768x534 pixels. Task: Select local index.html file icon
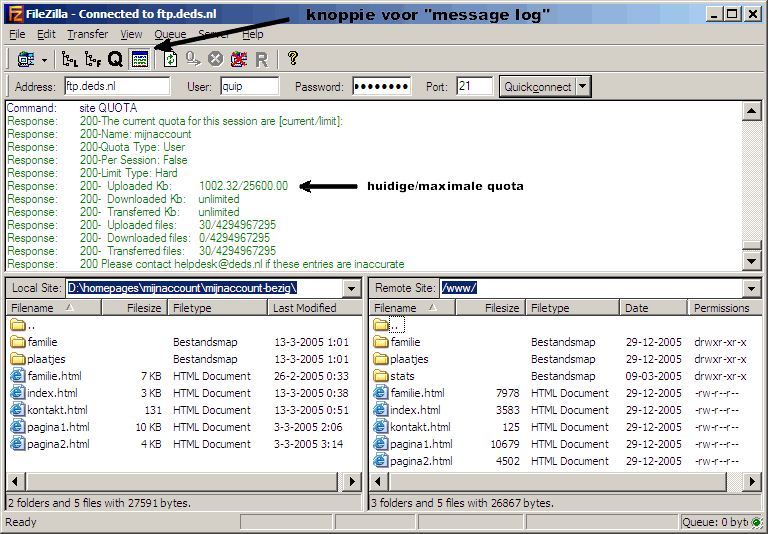pos(18,393)
